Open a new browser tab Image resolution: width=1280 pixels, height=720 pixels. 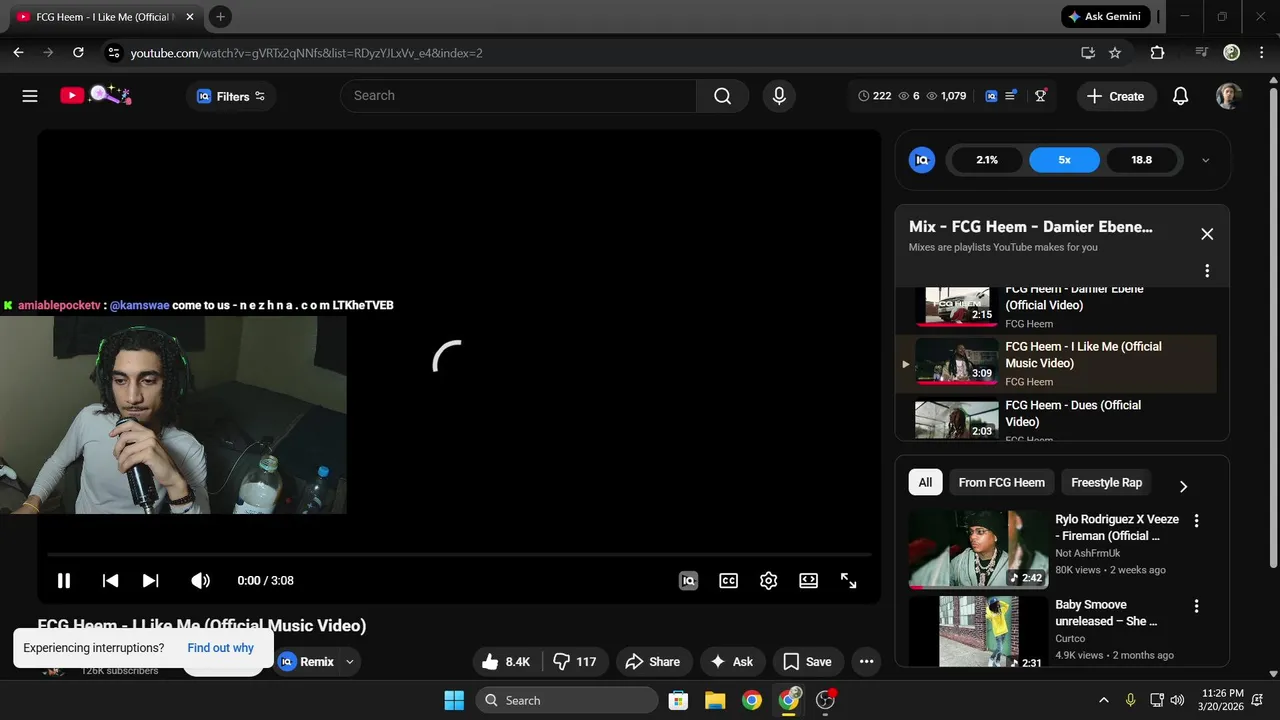[220, 16]
